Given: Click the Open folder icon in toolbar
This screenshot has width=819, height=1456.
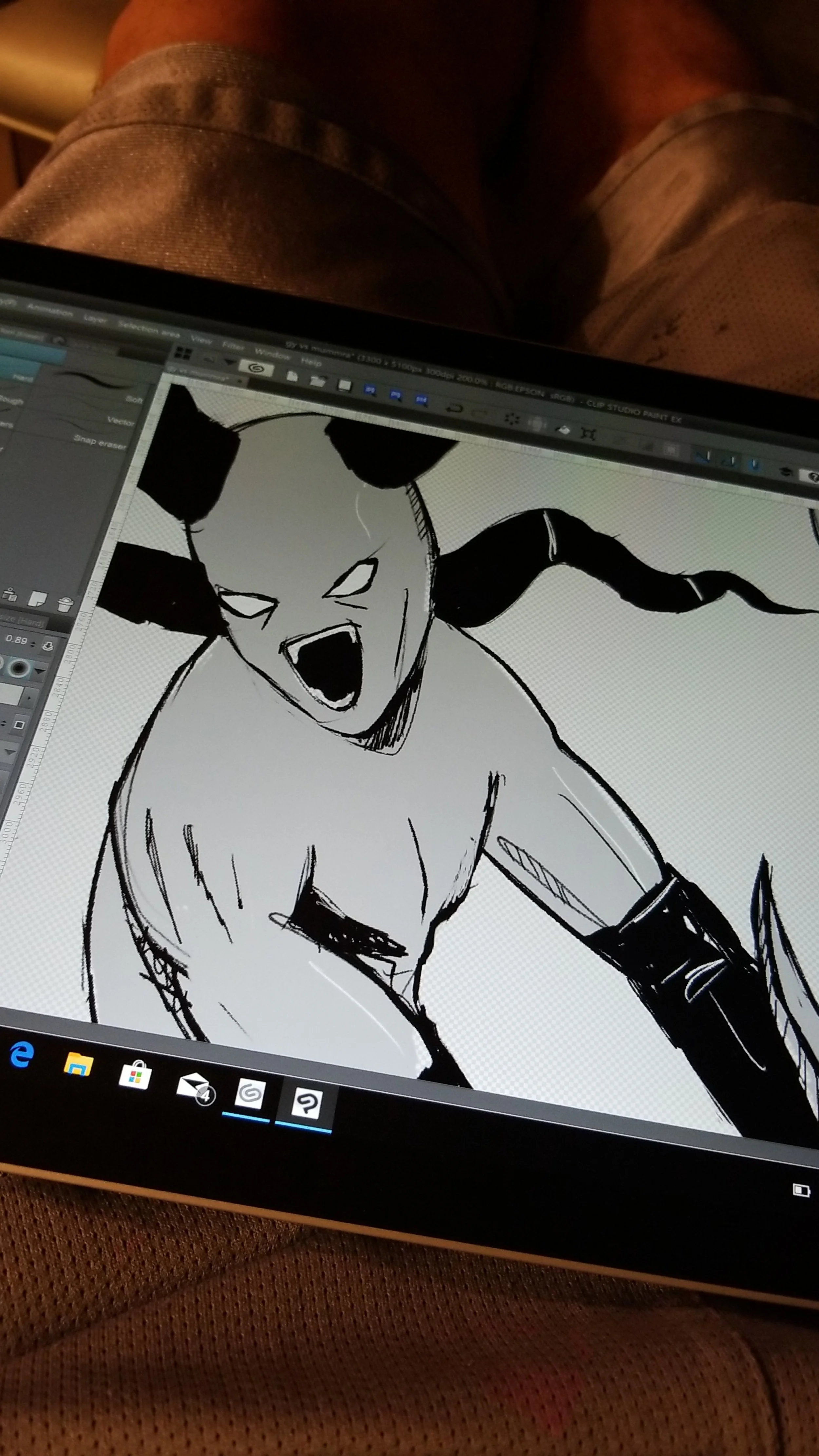Looking at the screenshot, I should coord(317,381).
